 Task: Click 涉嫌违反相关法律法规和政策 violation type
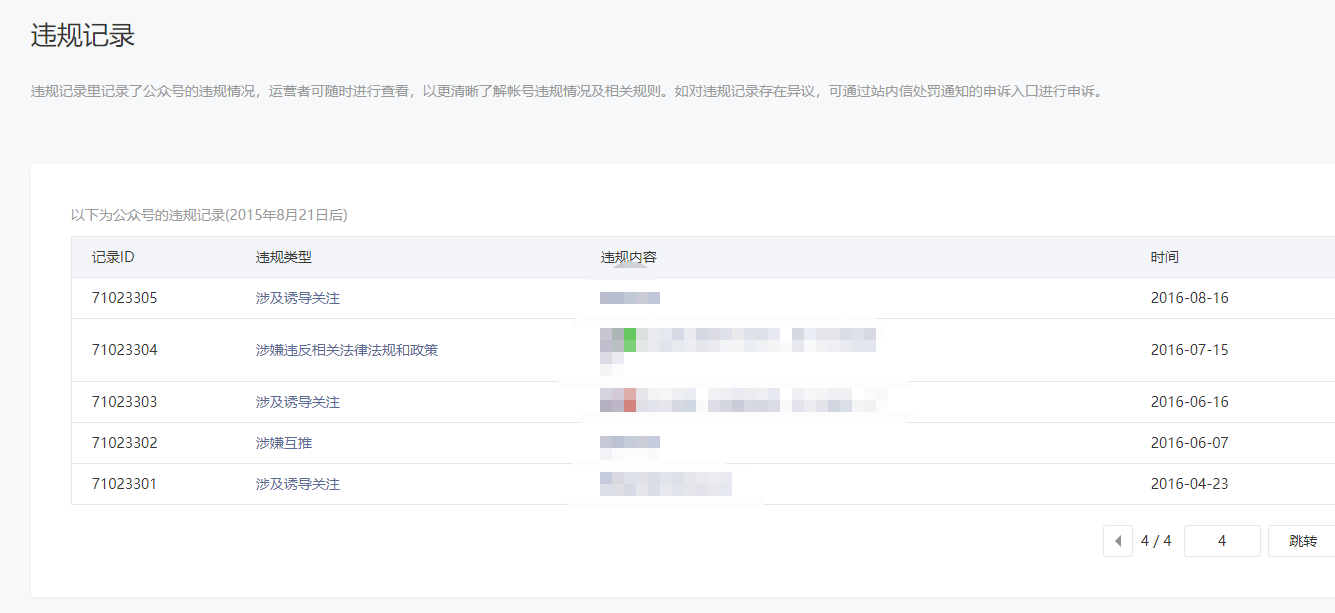point(346,350)
